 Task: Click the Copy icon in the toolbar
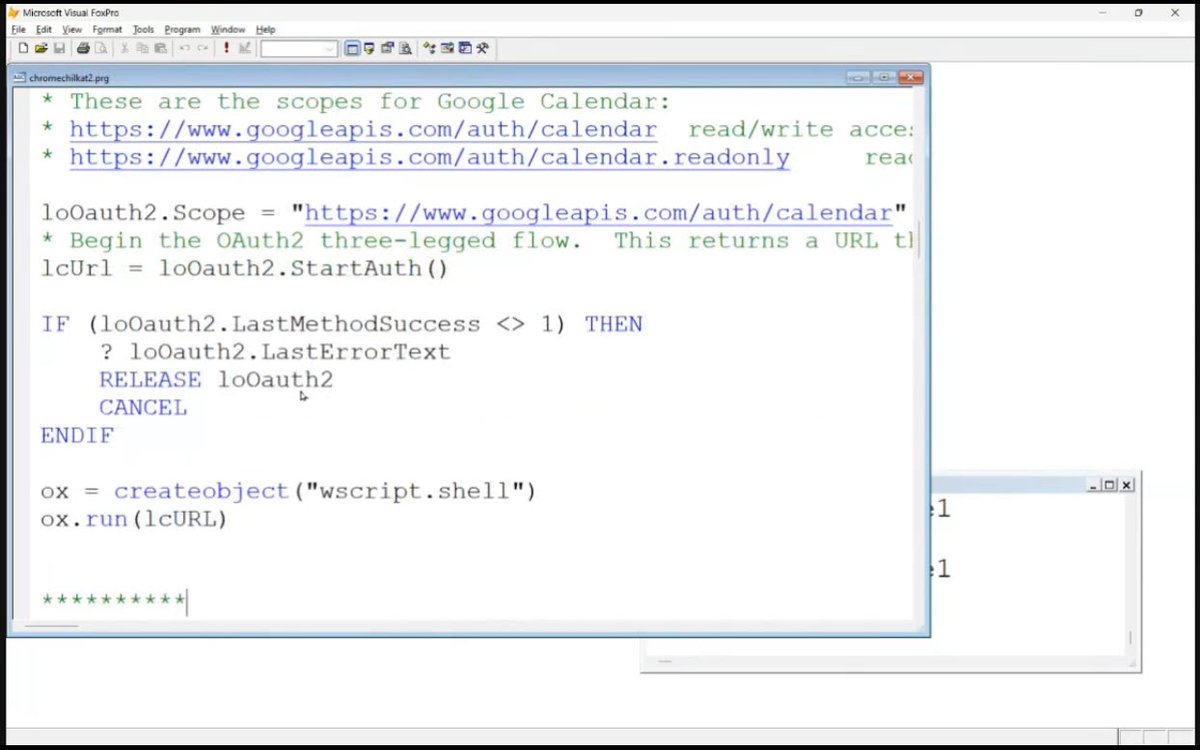[142, 48]
